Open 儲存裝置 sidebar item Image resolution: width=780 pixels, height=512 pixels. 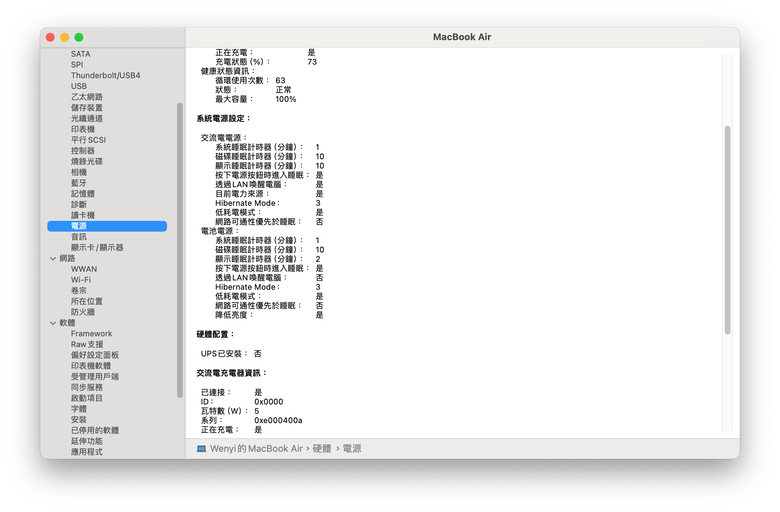point(87,107)
